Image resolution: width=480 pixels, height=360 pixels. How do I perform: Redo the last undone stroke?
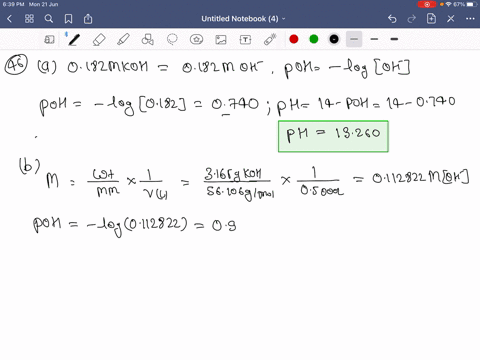[412, 19]
